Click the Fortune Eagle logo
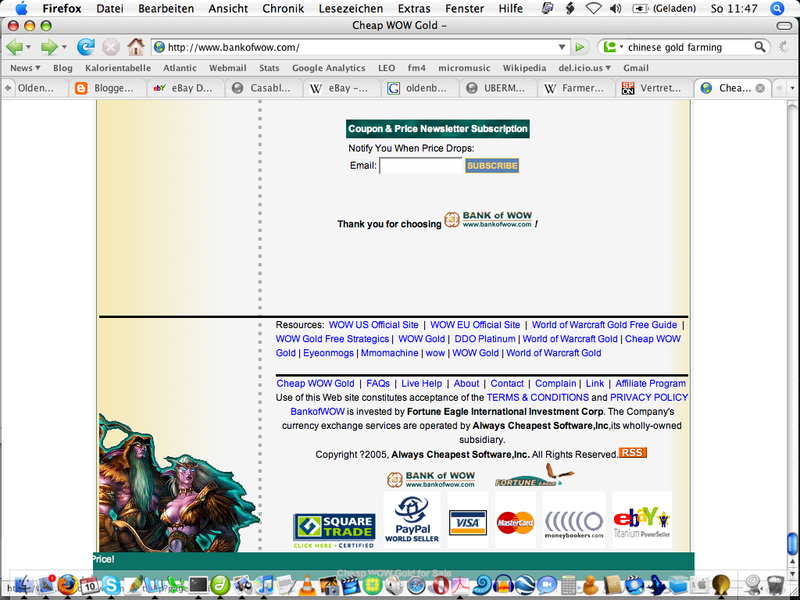 pos(534,477)
